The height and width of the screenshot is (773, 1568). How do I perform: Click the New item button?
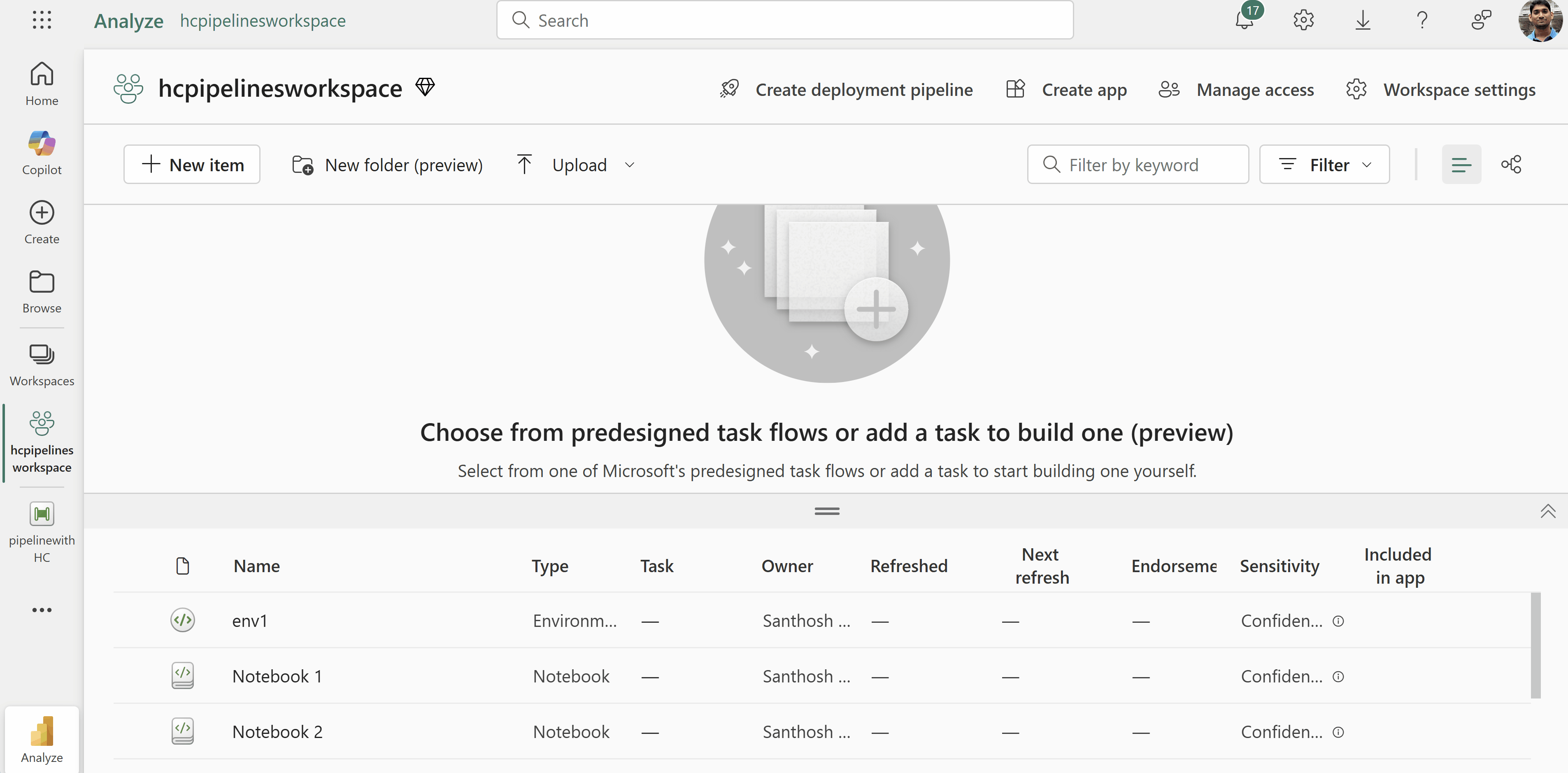pos(192,164)
